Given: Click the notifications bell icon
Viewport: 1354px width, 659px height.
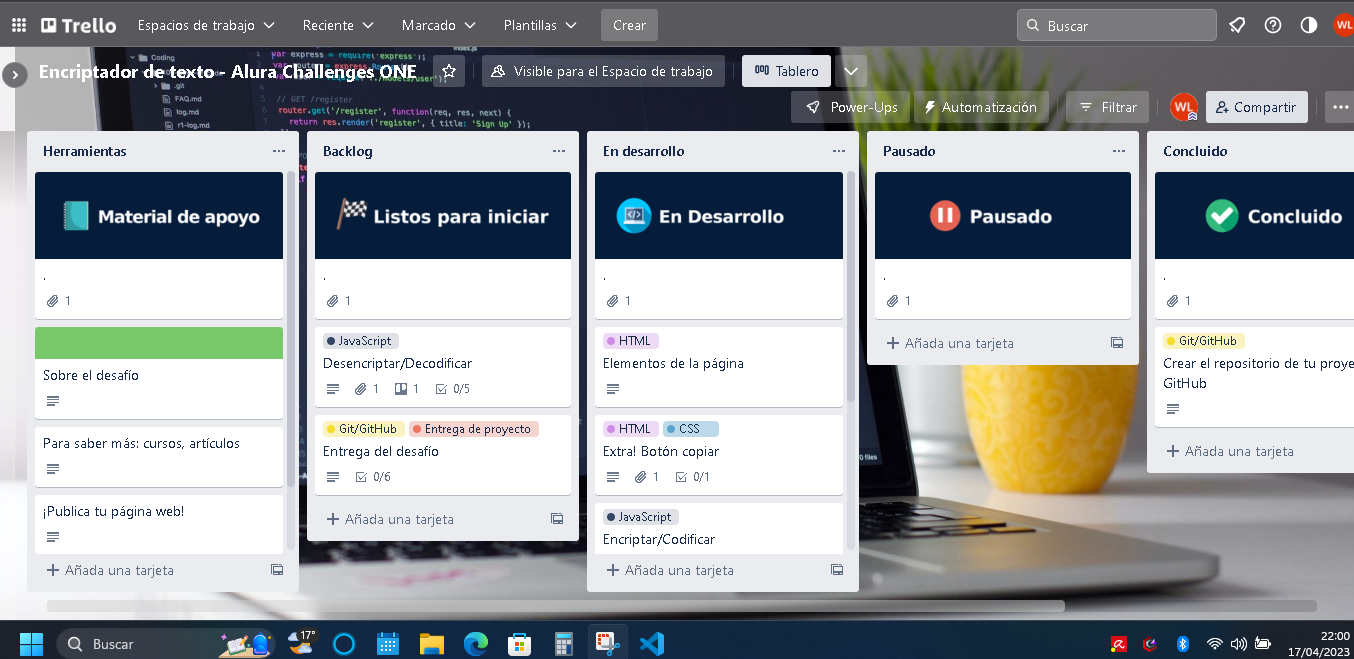Looking at the screenshot, I should coord(1237,25).
